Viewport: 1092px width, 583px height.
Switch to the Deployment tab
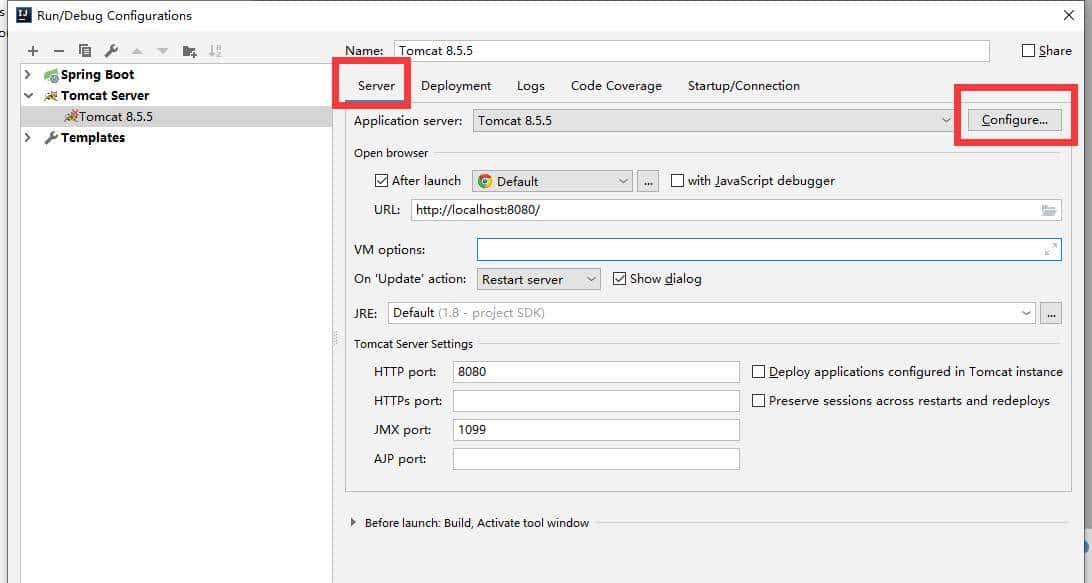click(x=455, y=86)
